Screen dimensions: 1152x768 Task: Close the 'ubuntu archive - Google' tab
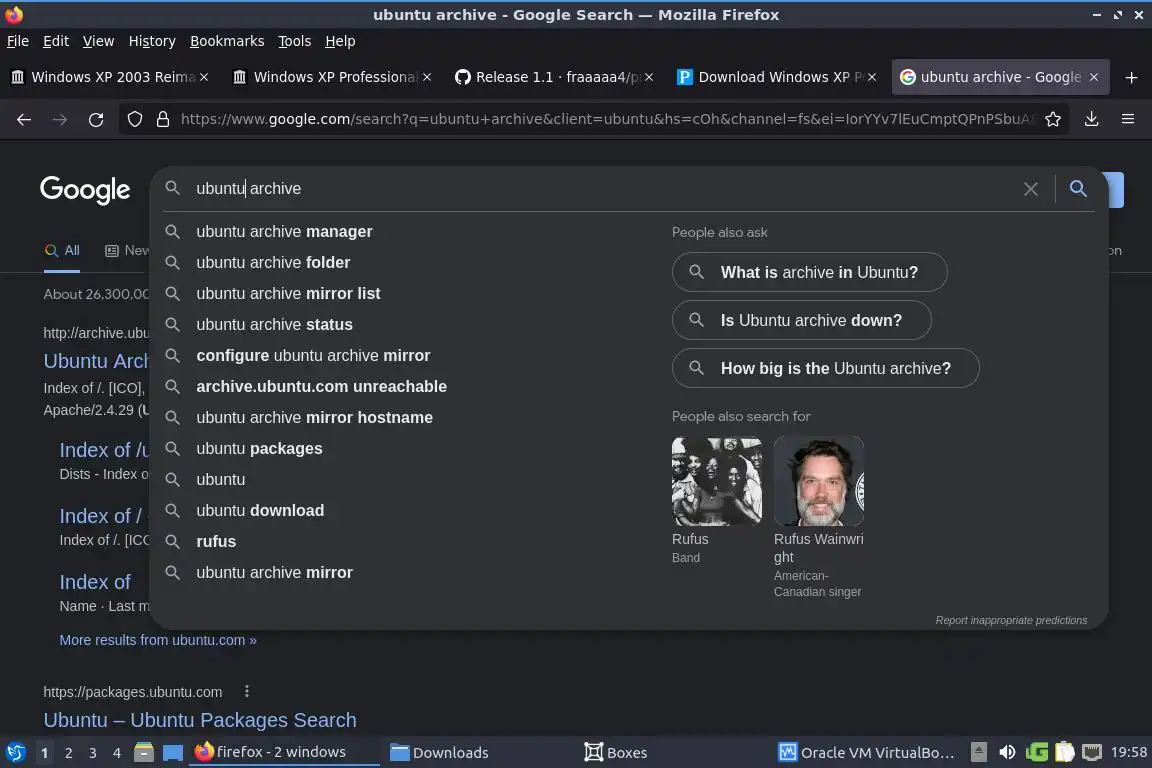[x=1094, y=77]
